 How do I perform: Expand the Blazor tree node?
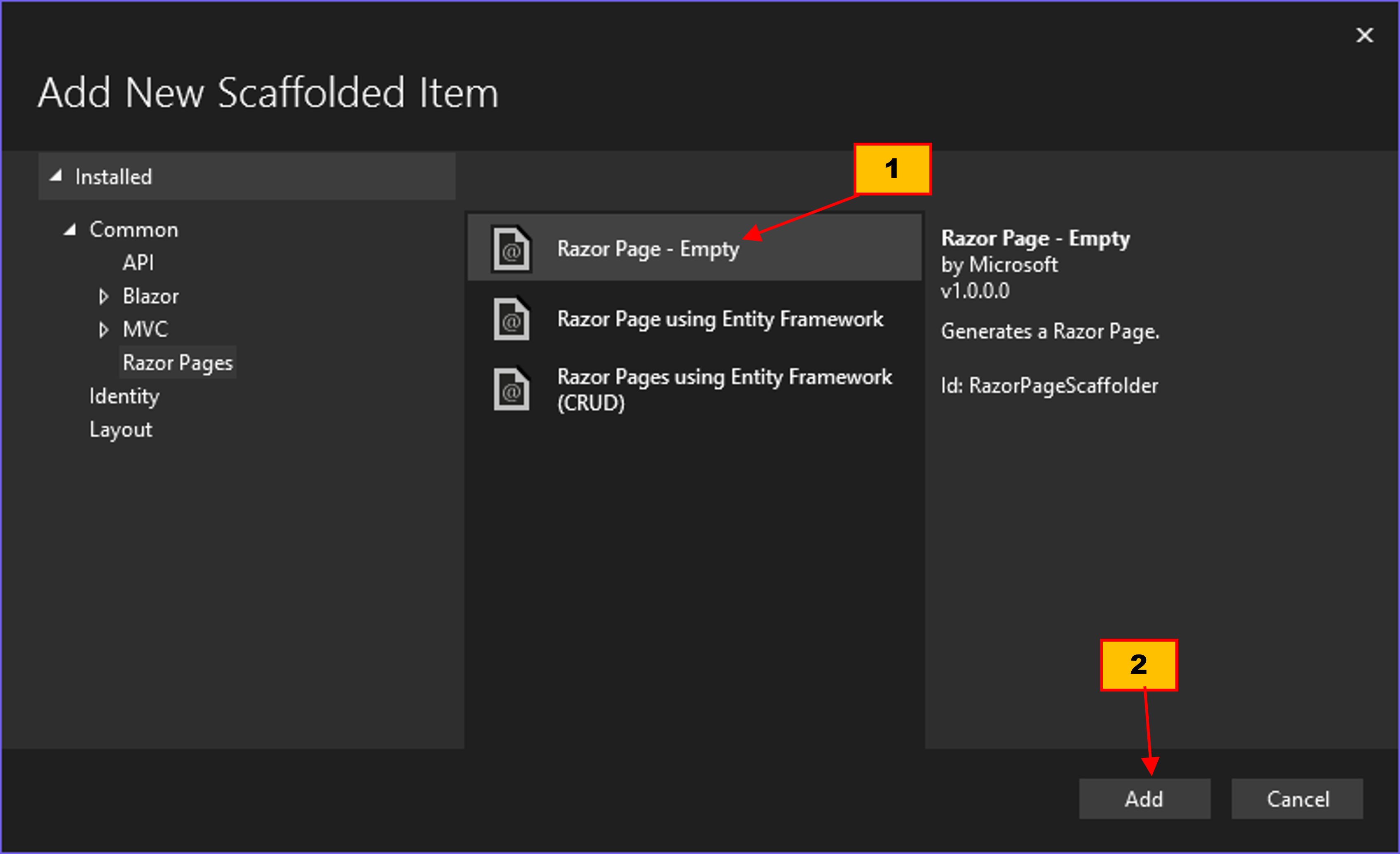pos(103,296)
